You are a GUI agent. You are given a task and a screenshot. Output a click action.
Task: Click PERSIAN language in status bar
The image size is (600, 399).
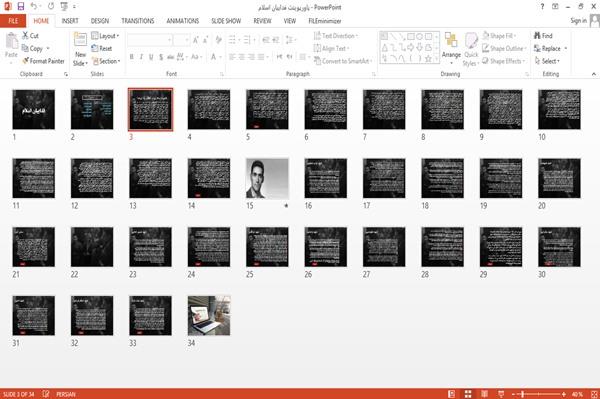[66, 394]
